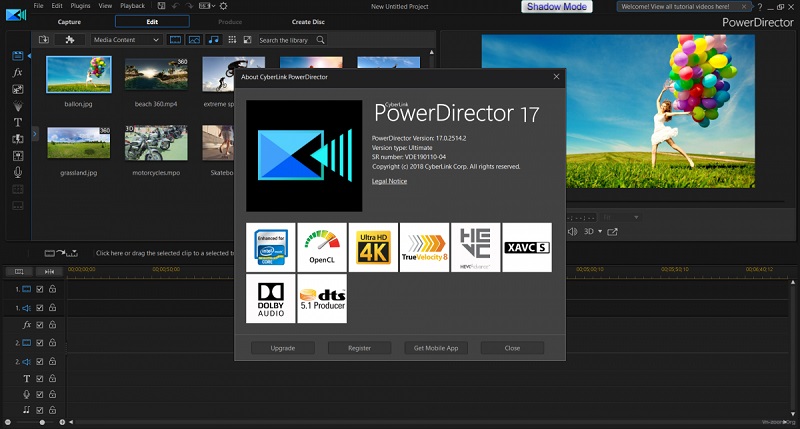The image size is (800, 429).
Task: Click the Undo arrow icon
Action: 176,6
